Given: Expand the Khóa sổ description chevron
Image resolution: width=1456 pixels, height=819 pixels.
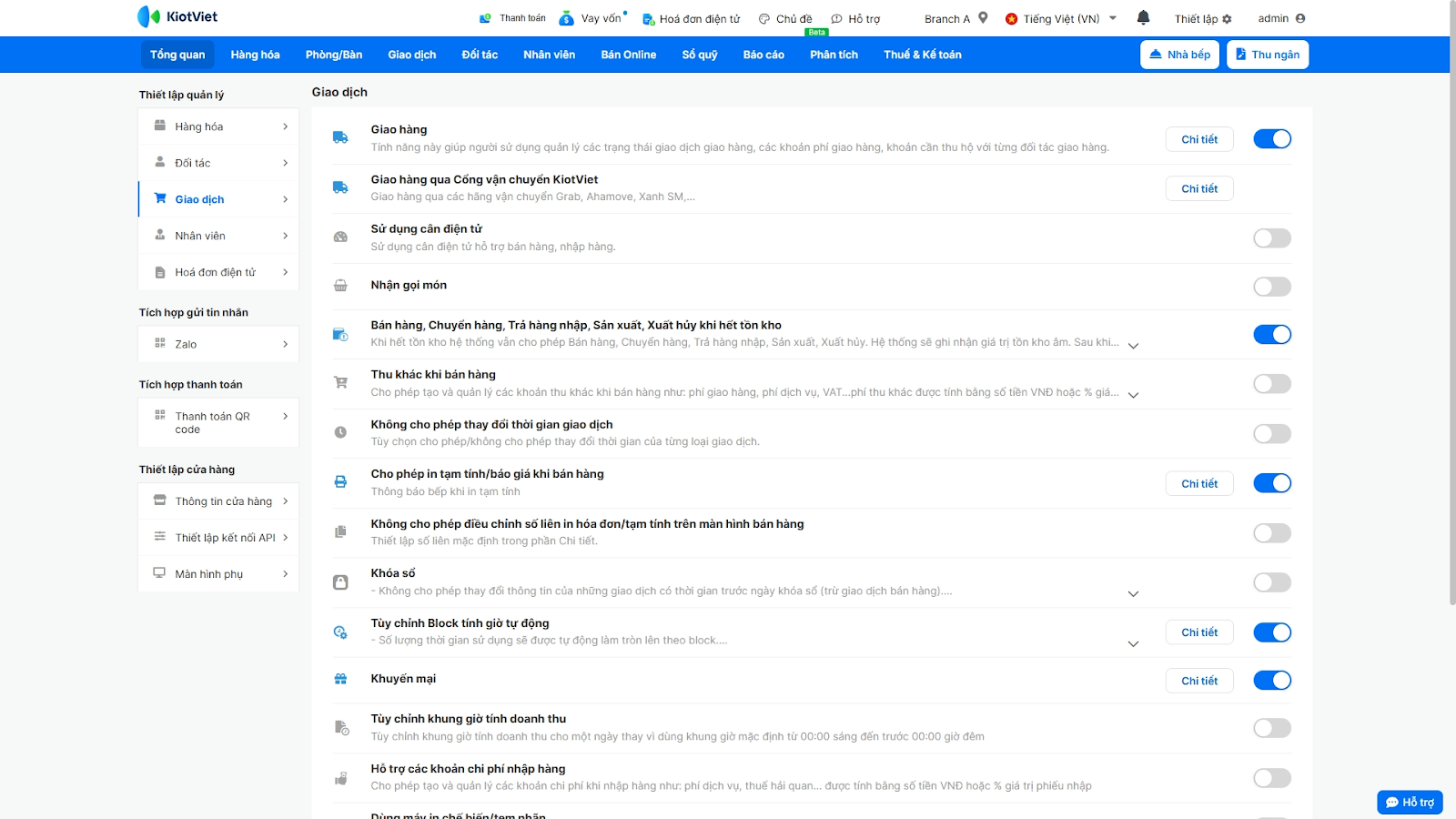Looking at the screenshot, I should pyautogui.click(x=1133, y=593).
